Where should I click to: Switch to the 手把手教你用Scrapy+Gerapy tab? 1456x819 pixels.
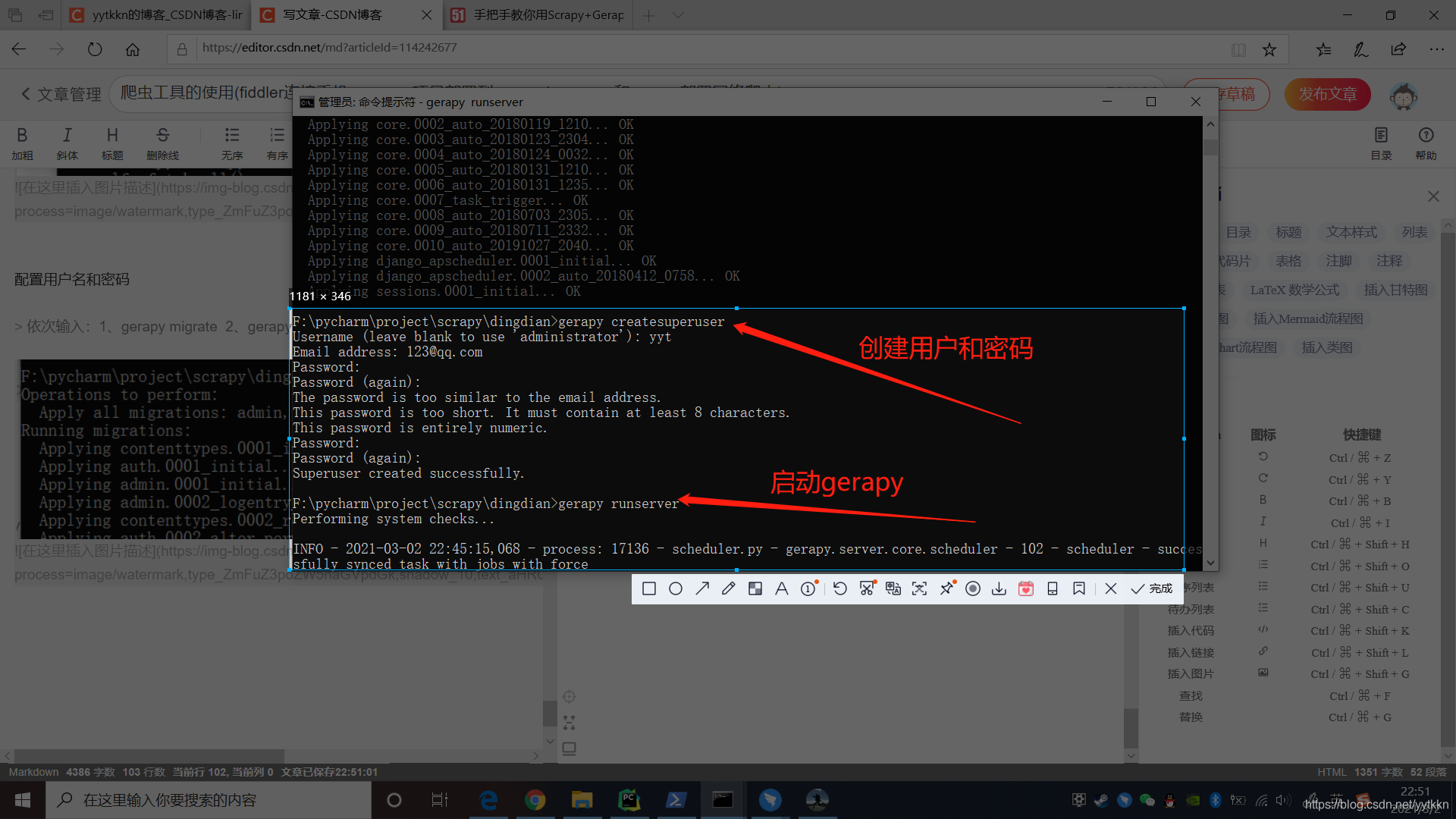click(x=537, y=15)
